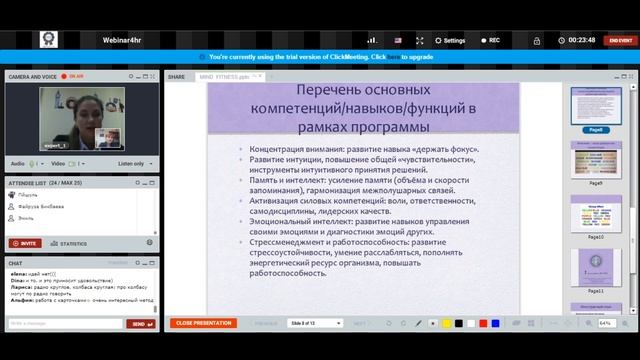Open the Page11 slide thumbnail
This screenshot has height=360, width=640.
click(x=596, y=268)
